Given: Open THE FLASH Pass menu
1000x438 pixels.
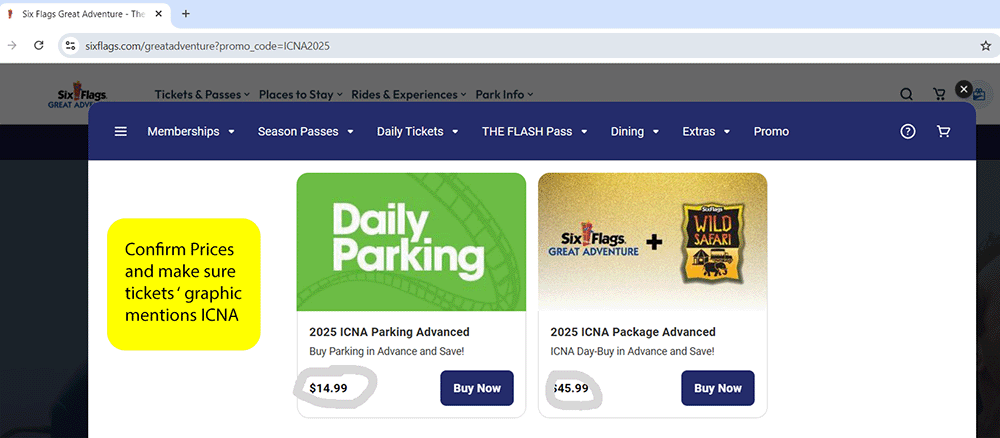Looking at the screenshot, I should coord(535,131).
